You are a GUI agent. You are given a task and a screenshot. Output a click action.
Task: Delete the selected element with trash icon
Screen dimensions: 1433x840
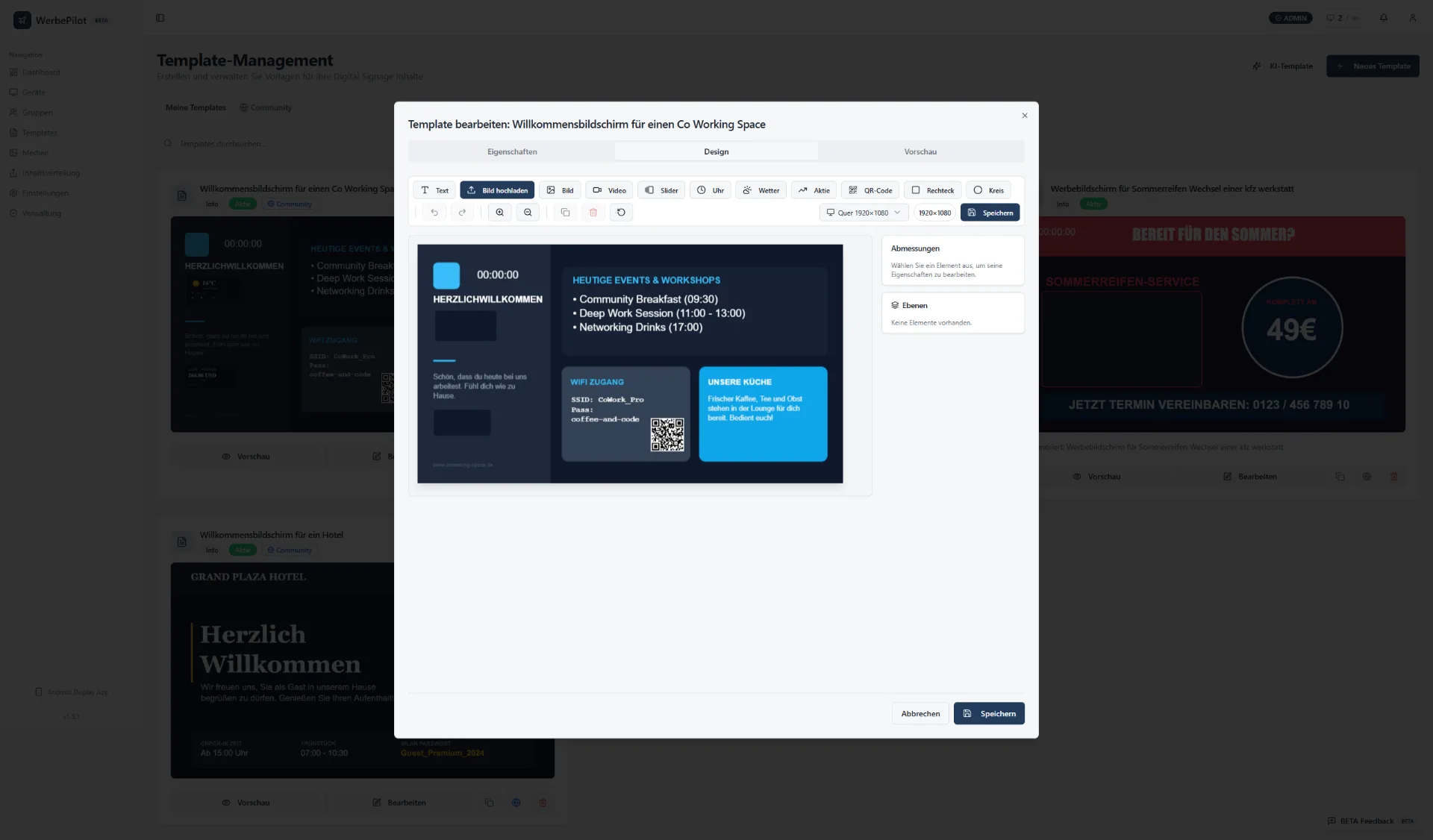[x=593, y=213]
